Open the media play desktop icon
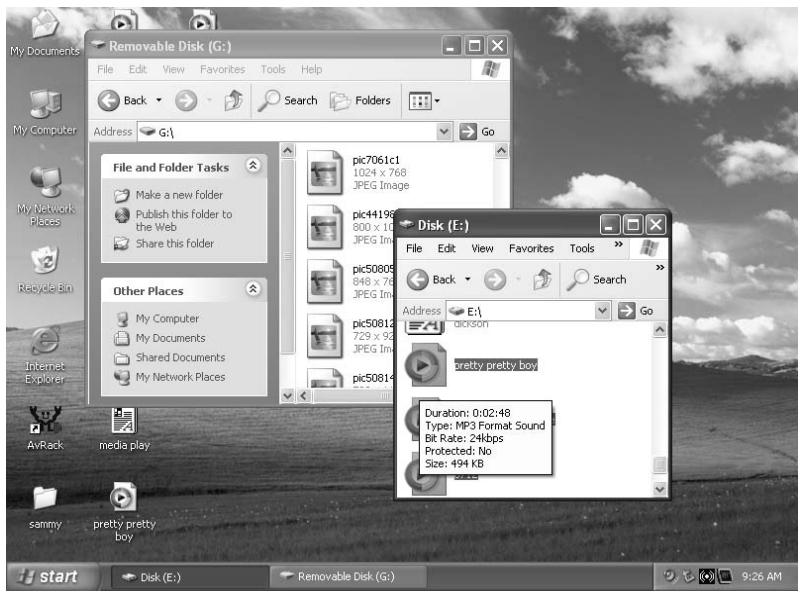803x593 pixels. click(124, 428)
